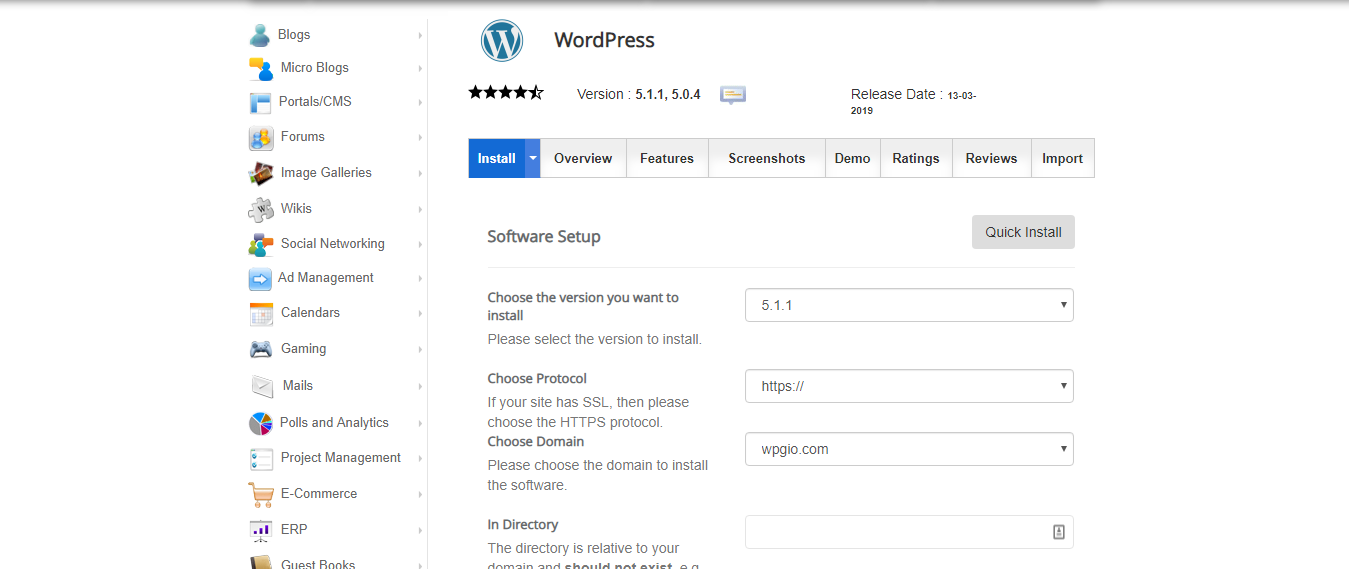
Task: Open the Project Management category link
Action: point(341,458)
